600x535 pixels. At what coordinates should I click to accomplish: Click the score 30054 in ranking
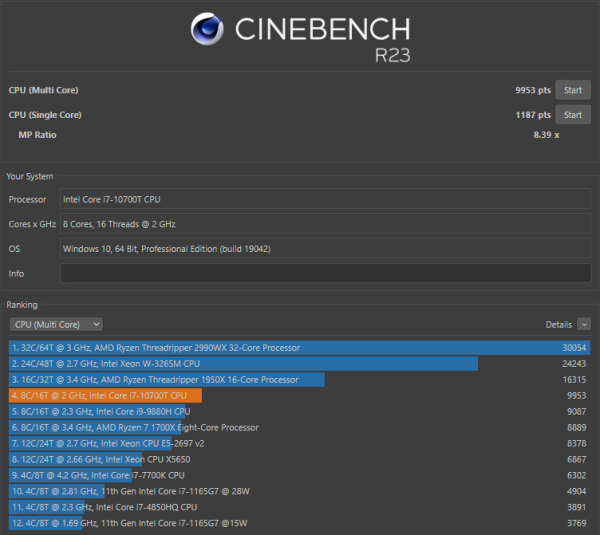[x=574, y=347]
